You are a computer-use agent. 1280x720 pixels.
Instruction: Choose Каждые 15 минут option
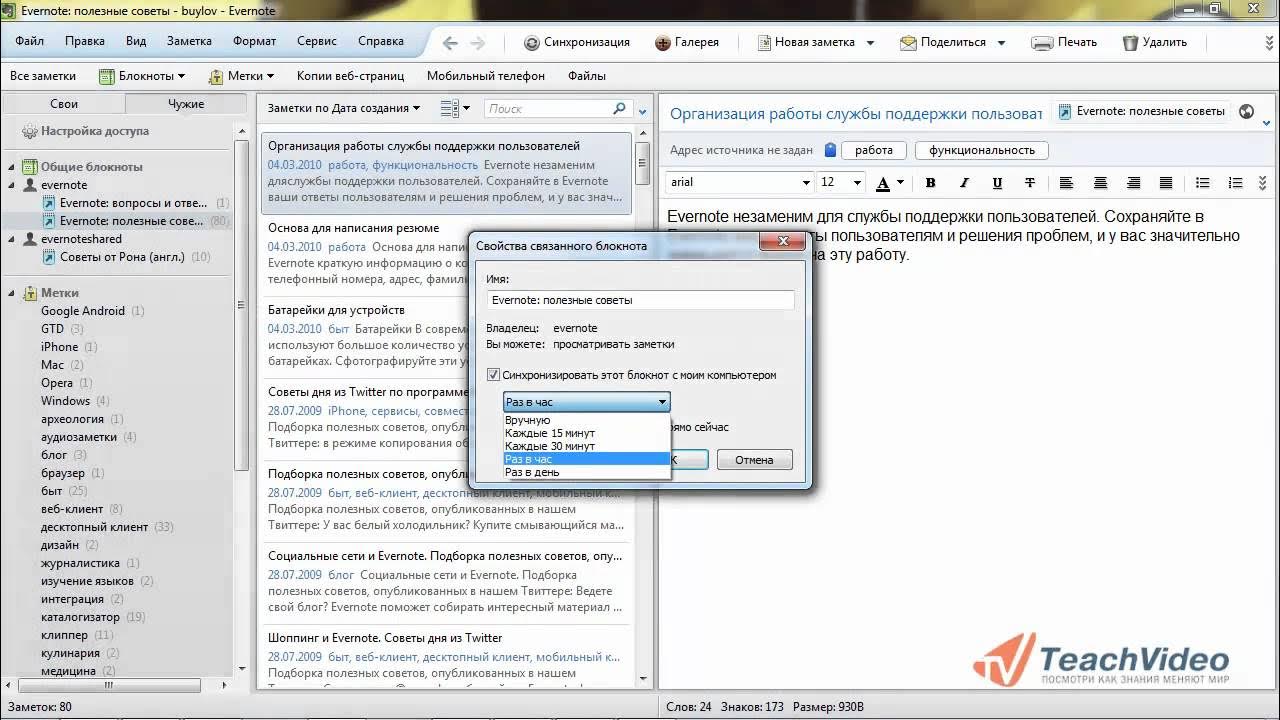point(586,433)
